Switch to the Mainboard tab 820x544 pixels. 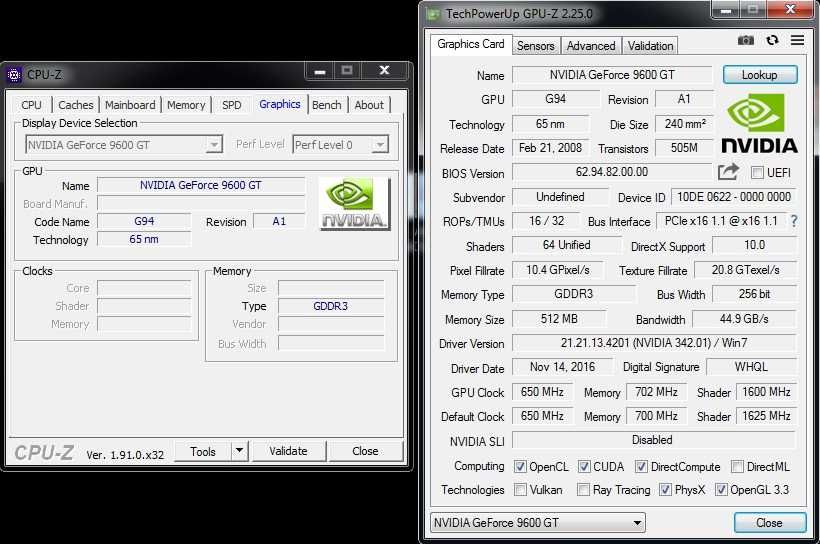tap(130, 105)
